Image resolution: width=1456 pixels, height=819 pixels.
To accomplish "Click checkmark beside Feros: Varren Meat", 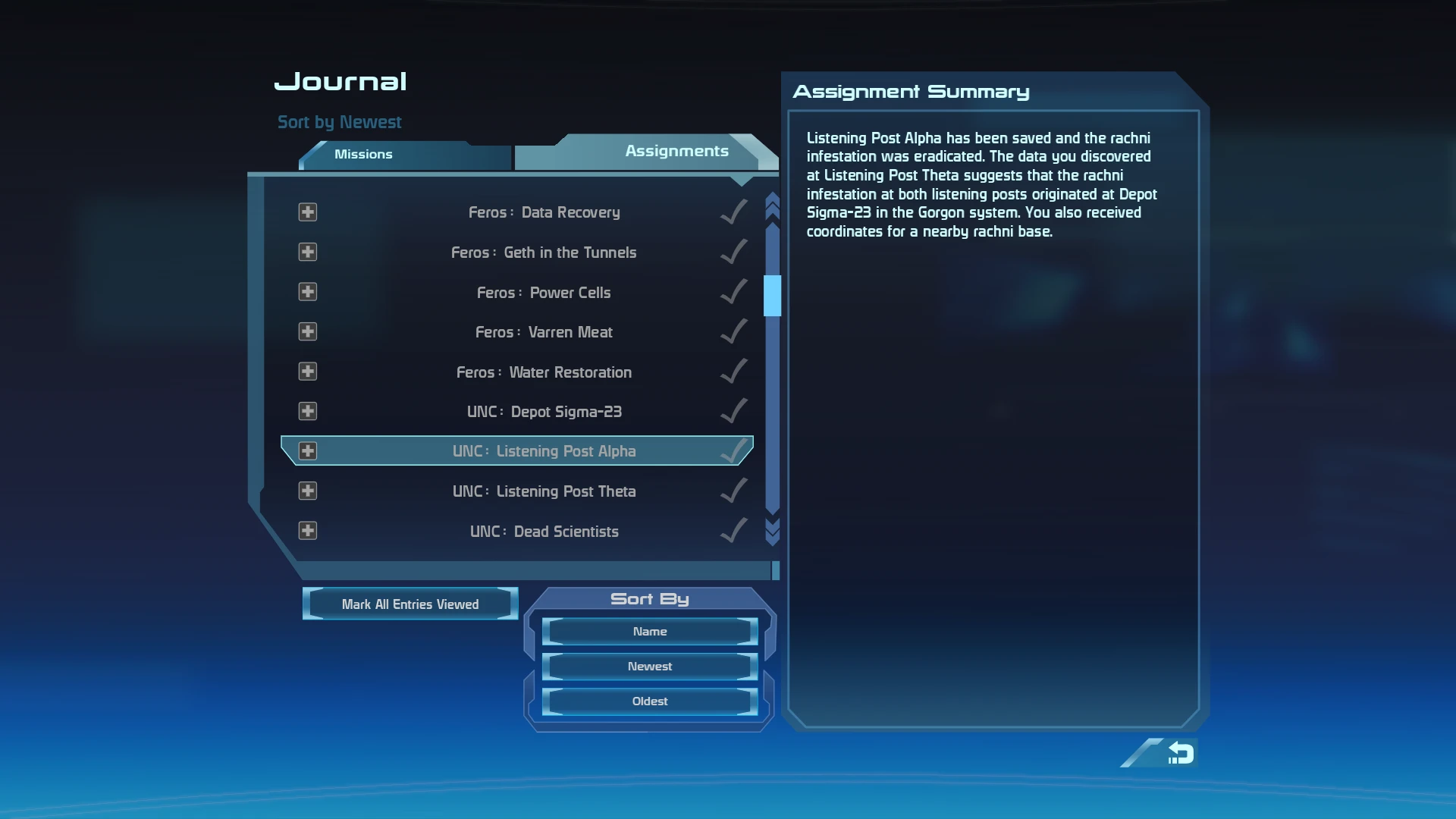I will click(x=733, y=331).
